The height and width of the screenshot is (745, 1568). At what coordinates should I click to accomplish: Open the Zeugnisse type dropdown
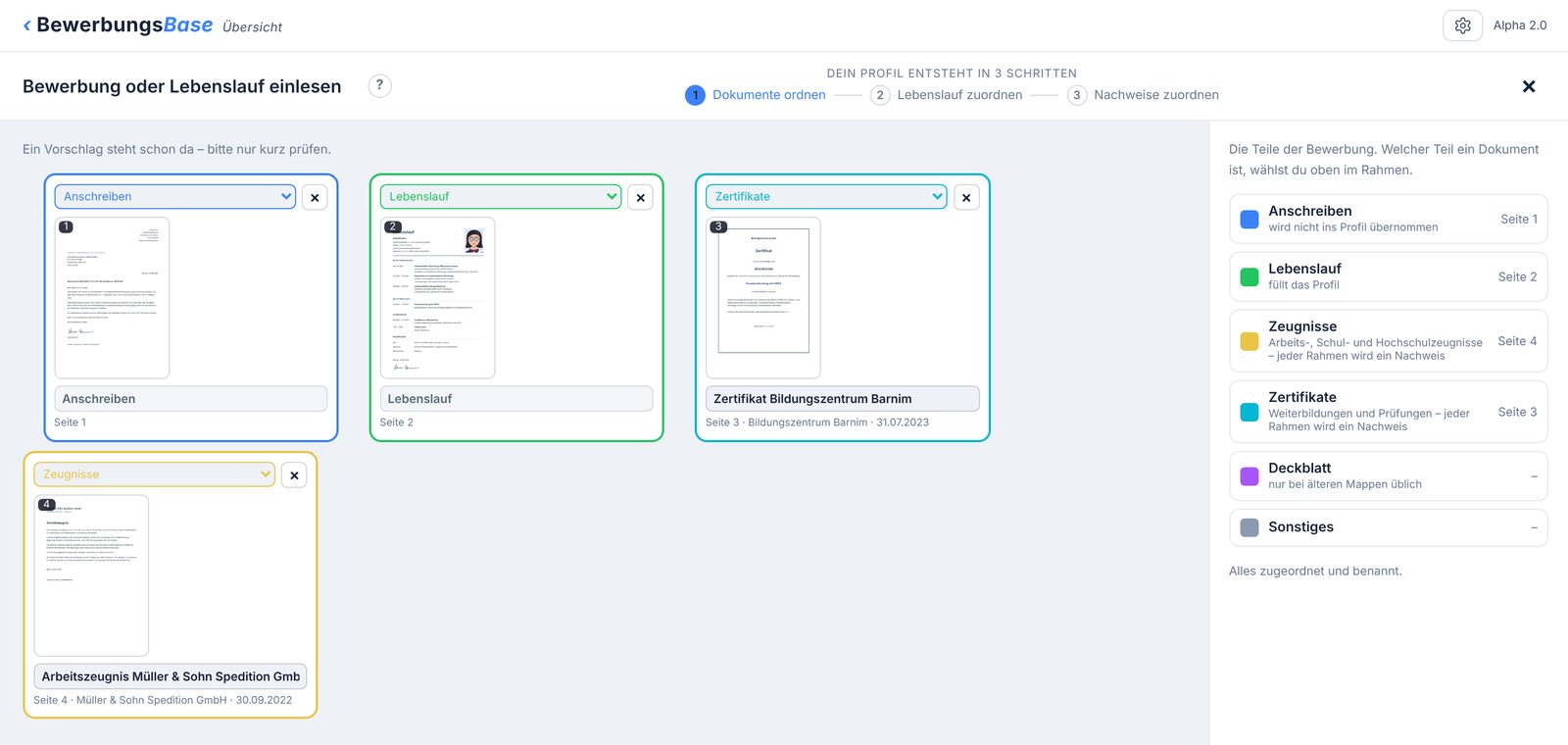155,473
